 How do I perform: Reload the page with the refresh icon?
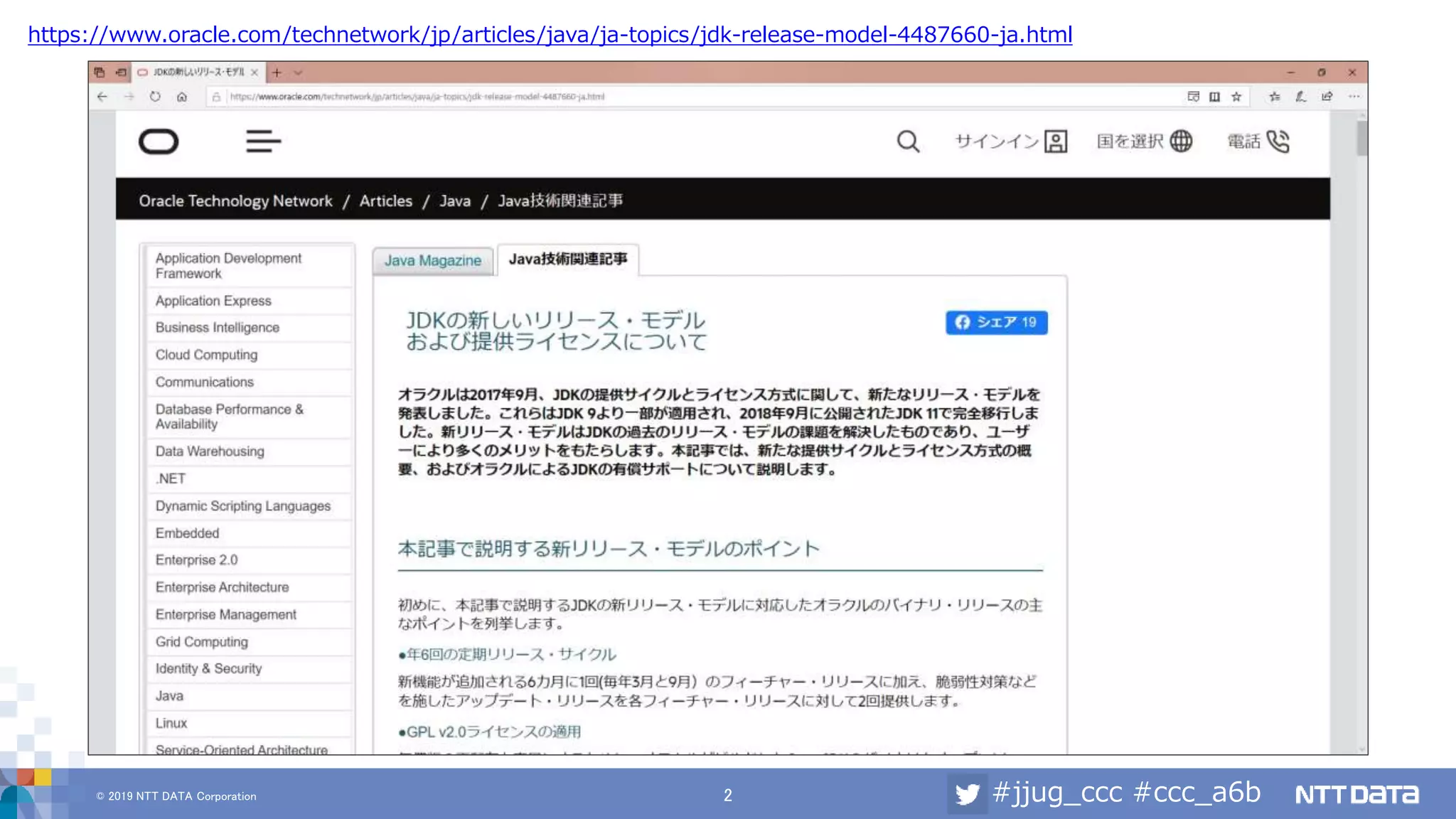point(155,97)
